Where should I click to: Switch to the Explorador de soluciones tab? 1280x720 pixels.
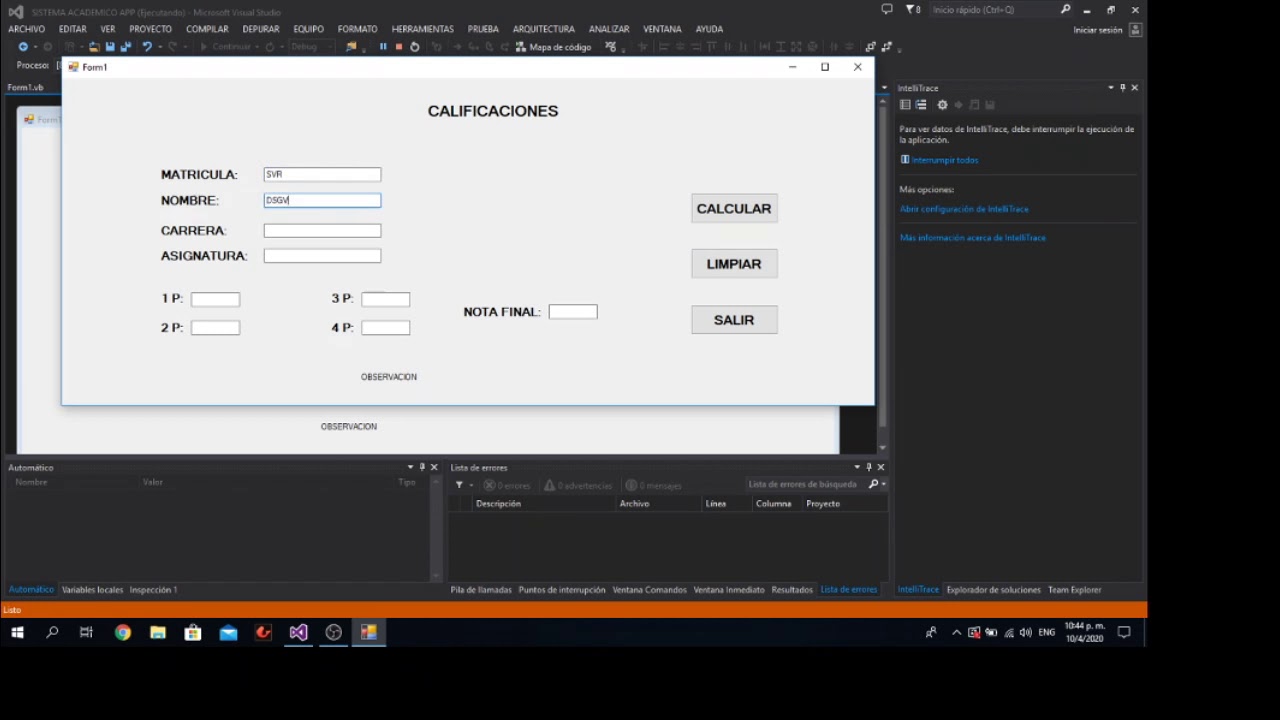pyautogui.click(x=993, y=590)
